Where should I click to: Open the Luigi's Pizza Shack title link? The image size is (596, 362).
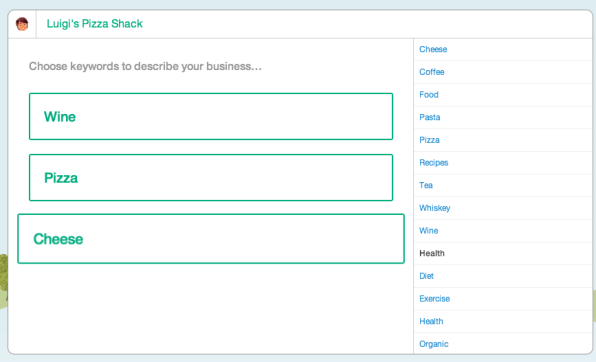click(x=94, y=24)
